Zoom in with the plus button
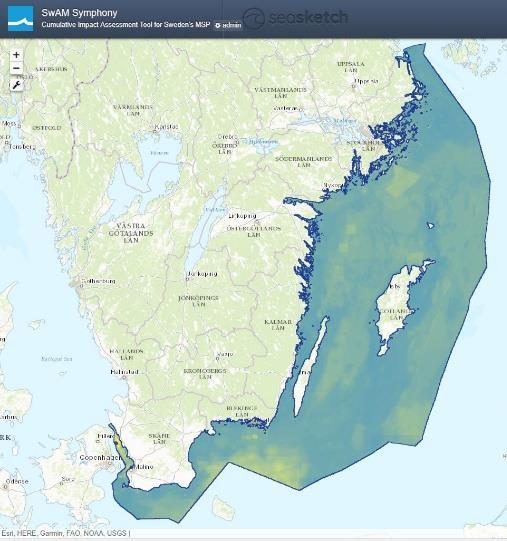Screen dimensions: 507x541 (16, 55)
